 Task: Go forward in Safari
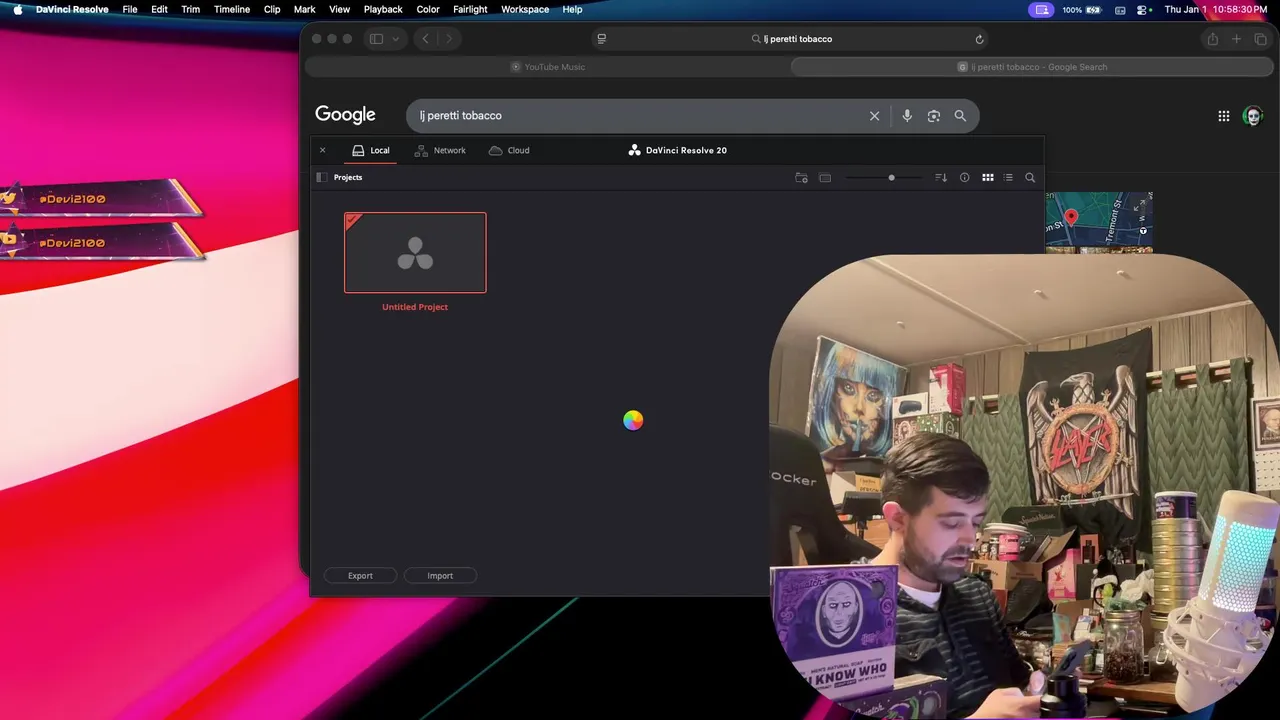pos(448,39)
